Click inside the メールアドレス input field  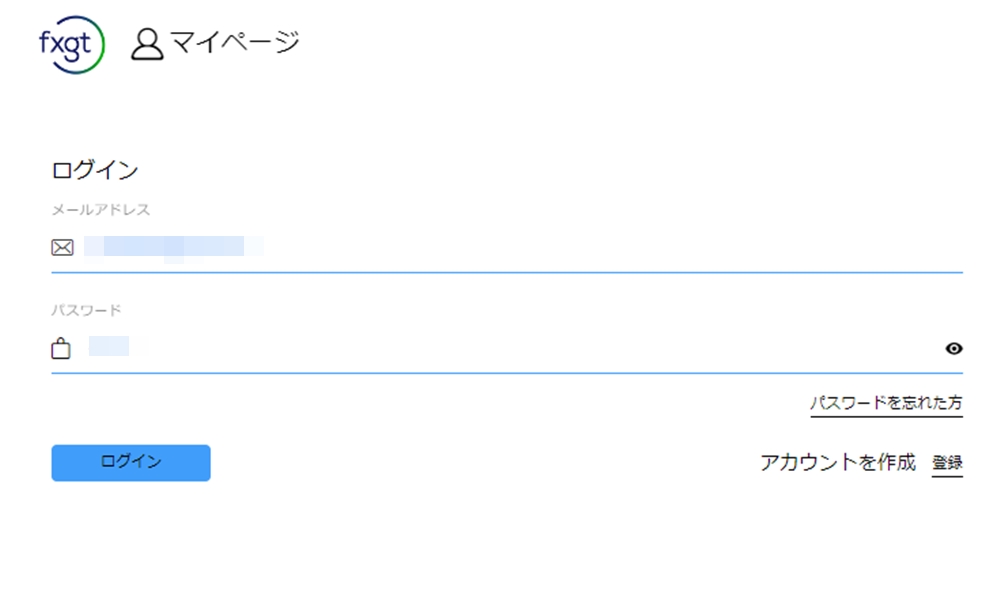pos(400,247)
